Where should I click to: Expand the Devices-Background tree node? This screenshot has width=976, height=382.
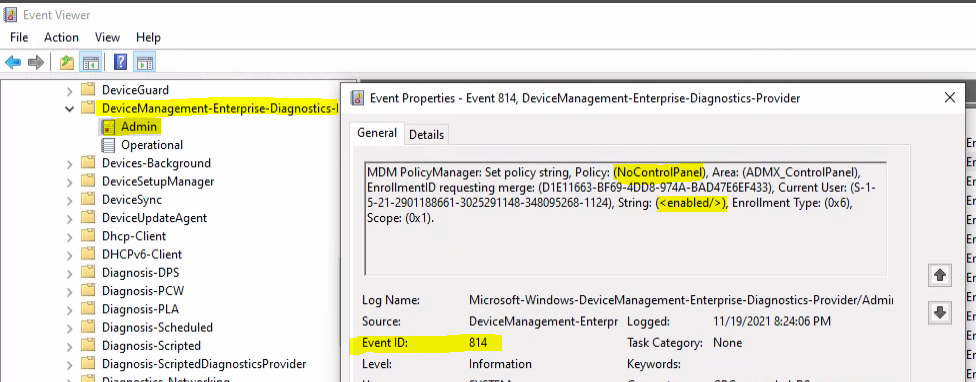tap(70, 164)
